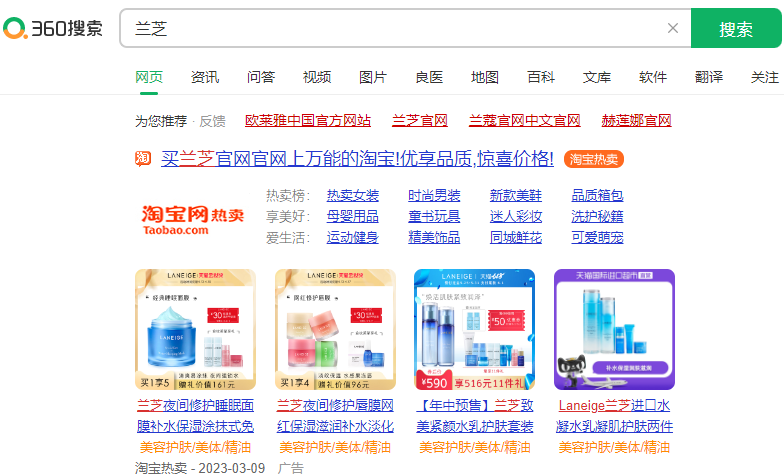784x476 pixels.
Task: Open 新款美鞋 category link
Action: [516, 196]
